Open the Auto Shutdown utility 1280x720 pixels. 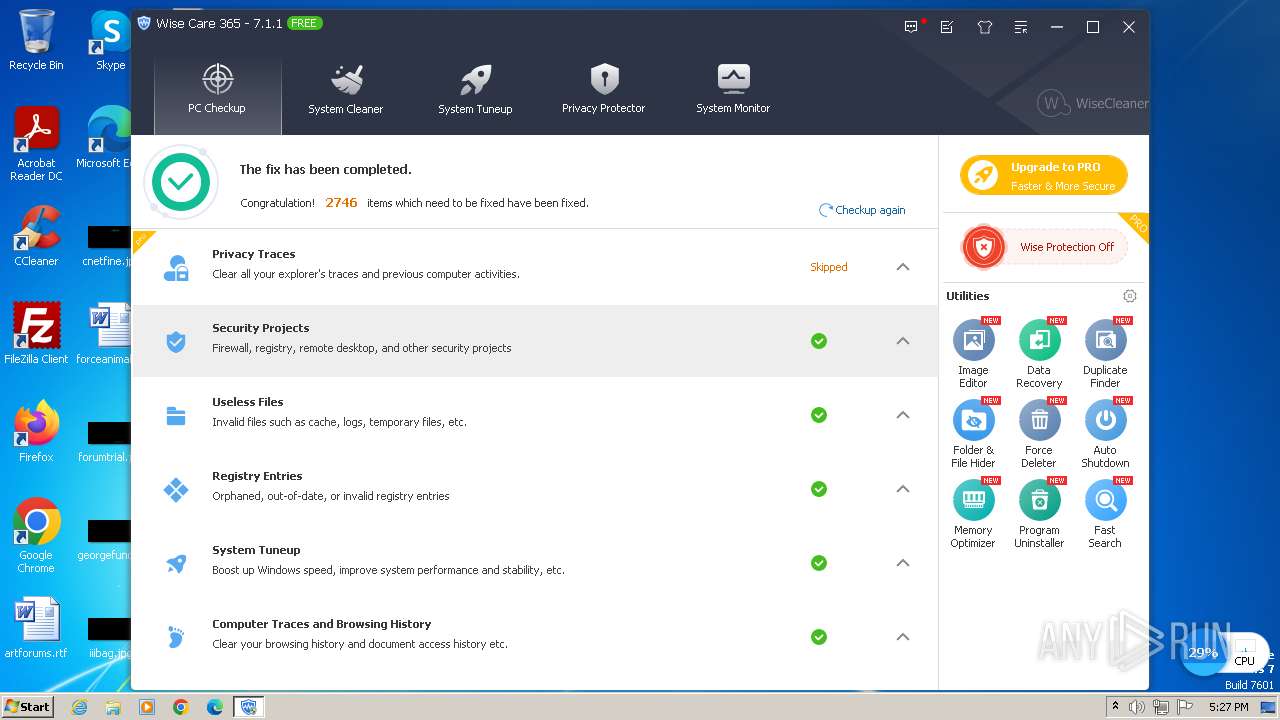point(1105,434)
